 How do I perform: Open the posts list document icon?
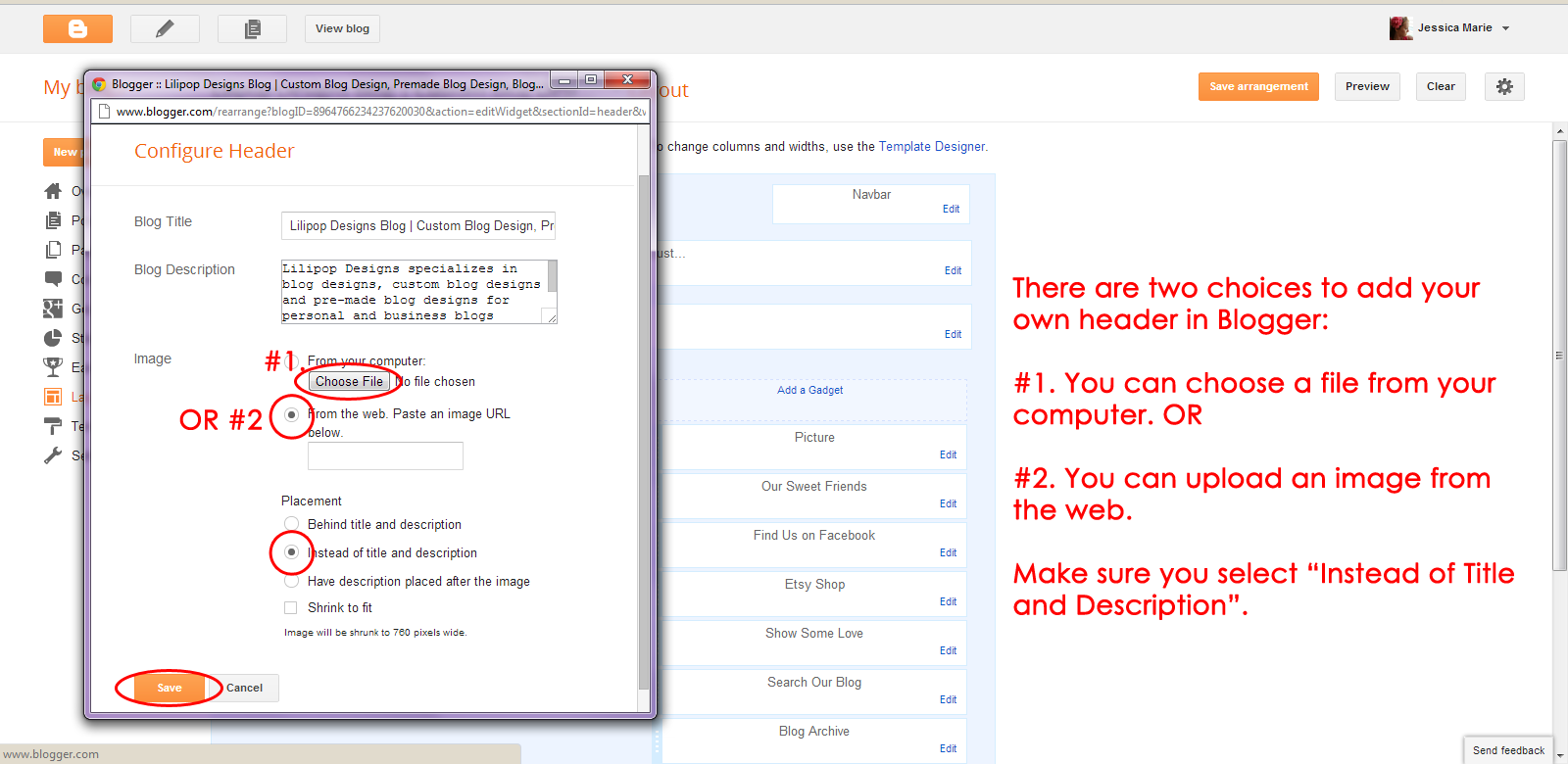pyautogui.click(x=252, y=28)
